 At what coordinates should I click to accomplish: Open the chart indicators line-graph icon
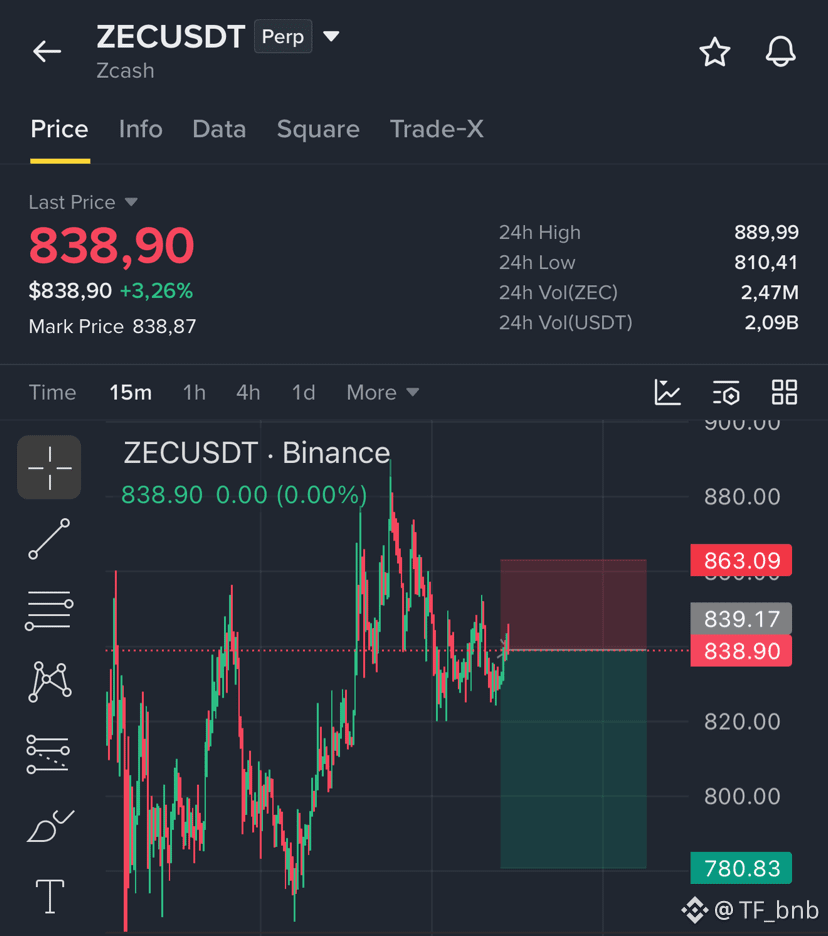667,392
